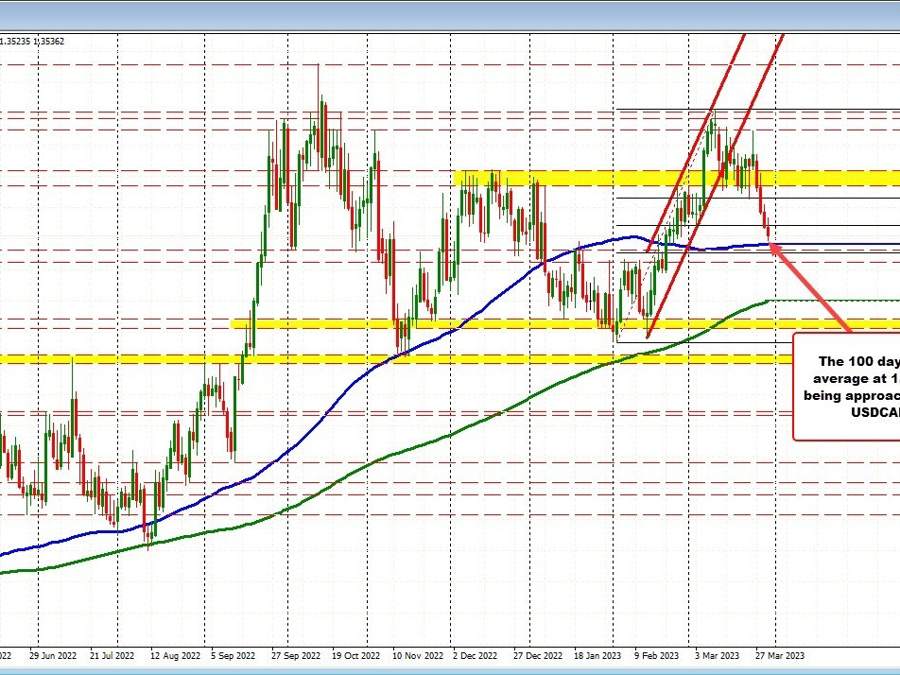Click the 3 Mar 2023 date label

[x=717, y=656]
